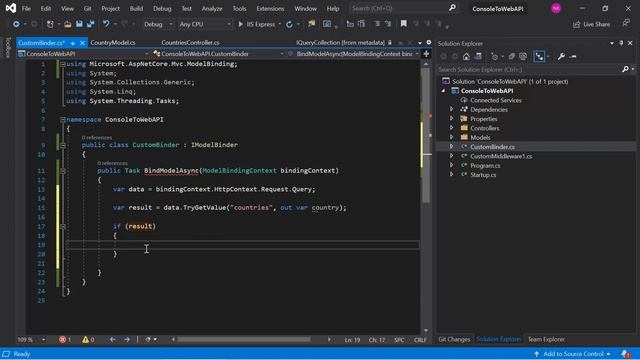This screenshot has height=360, width=640.
Task: Click Collapse All in Solution Explorer
Action: (x=512, y=56)
